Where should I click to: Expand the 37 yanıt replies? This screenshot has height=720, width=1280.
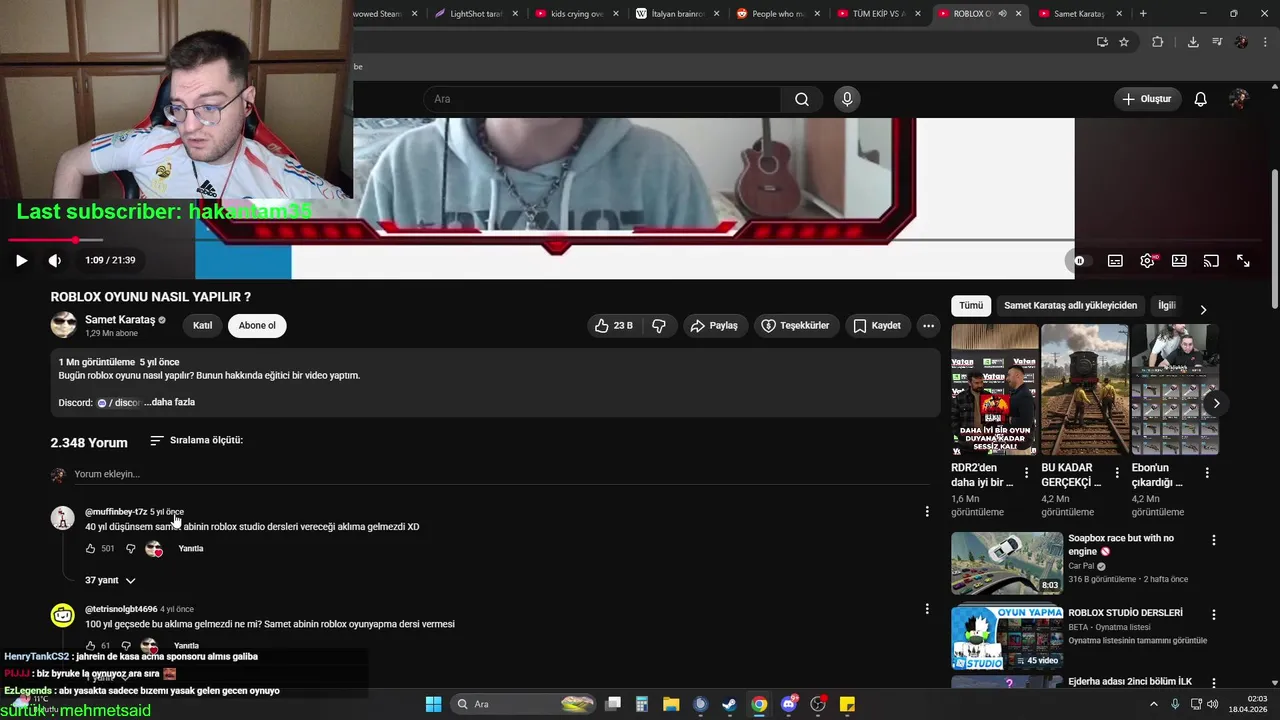pos(110,580)
